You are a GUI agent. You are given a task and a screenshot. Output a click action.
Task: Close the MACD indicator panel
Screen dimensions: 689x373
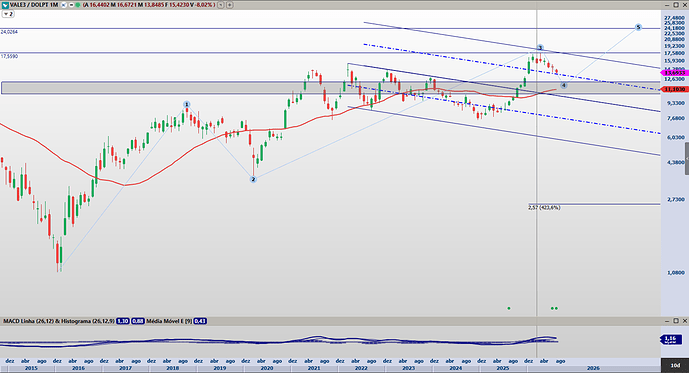pyautogui.click(x=684, y=321)
